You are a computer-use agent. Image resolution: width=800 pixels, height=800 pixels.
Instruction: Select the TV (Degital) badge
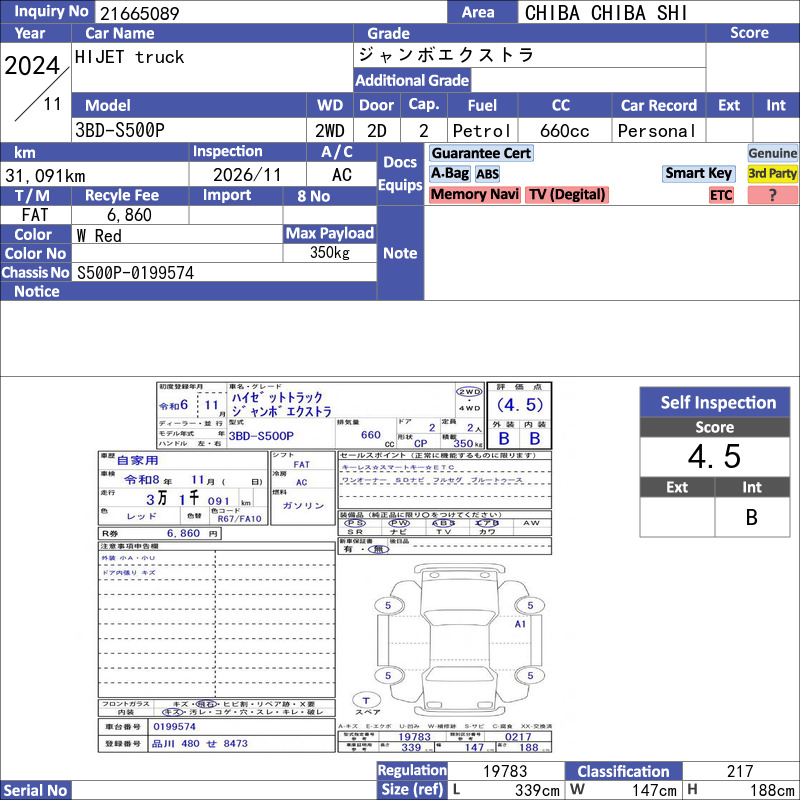click(x=567, y=194)
